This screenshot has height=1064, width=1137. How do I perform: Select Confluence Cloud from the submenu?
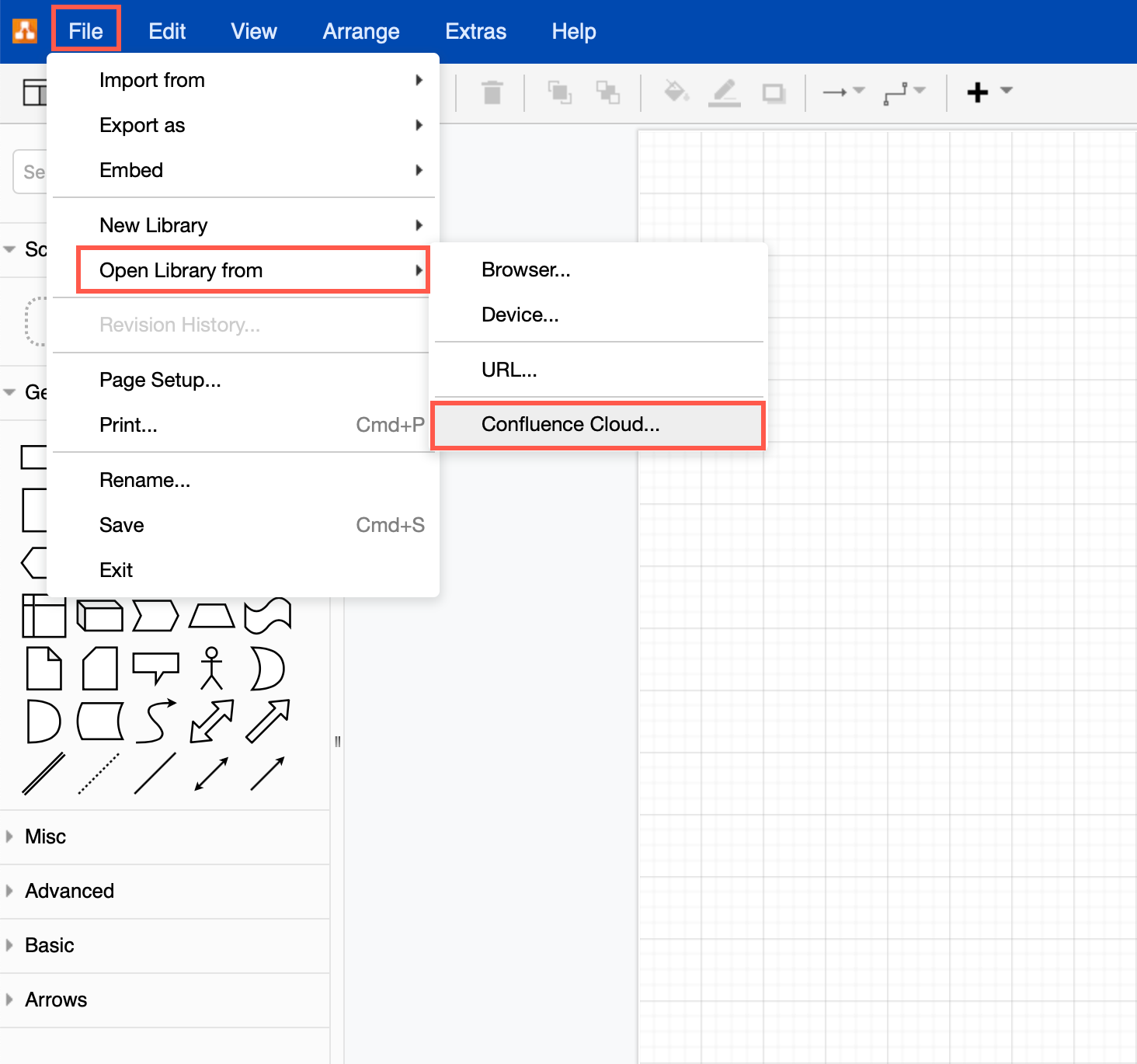point(571,424)
